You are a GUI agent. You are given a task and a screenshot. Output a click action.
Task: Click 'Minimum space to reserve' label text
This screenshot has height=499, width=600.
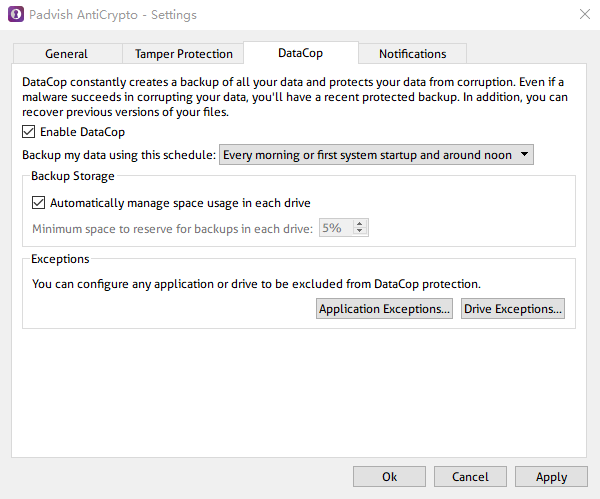[x=173, y=228]
